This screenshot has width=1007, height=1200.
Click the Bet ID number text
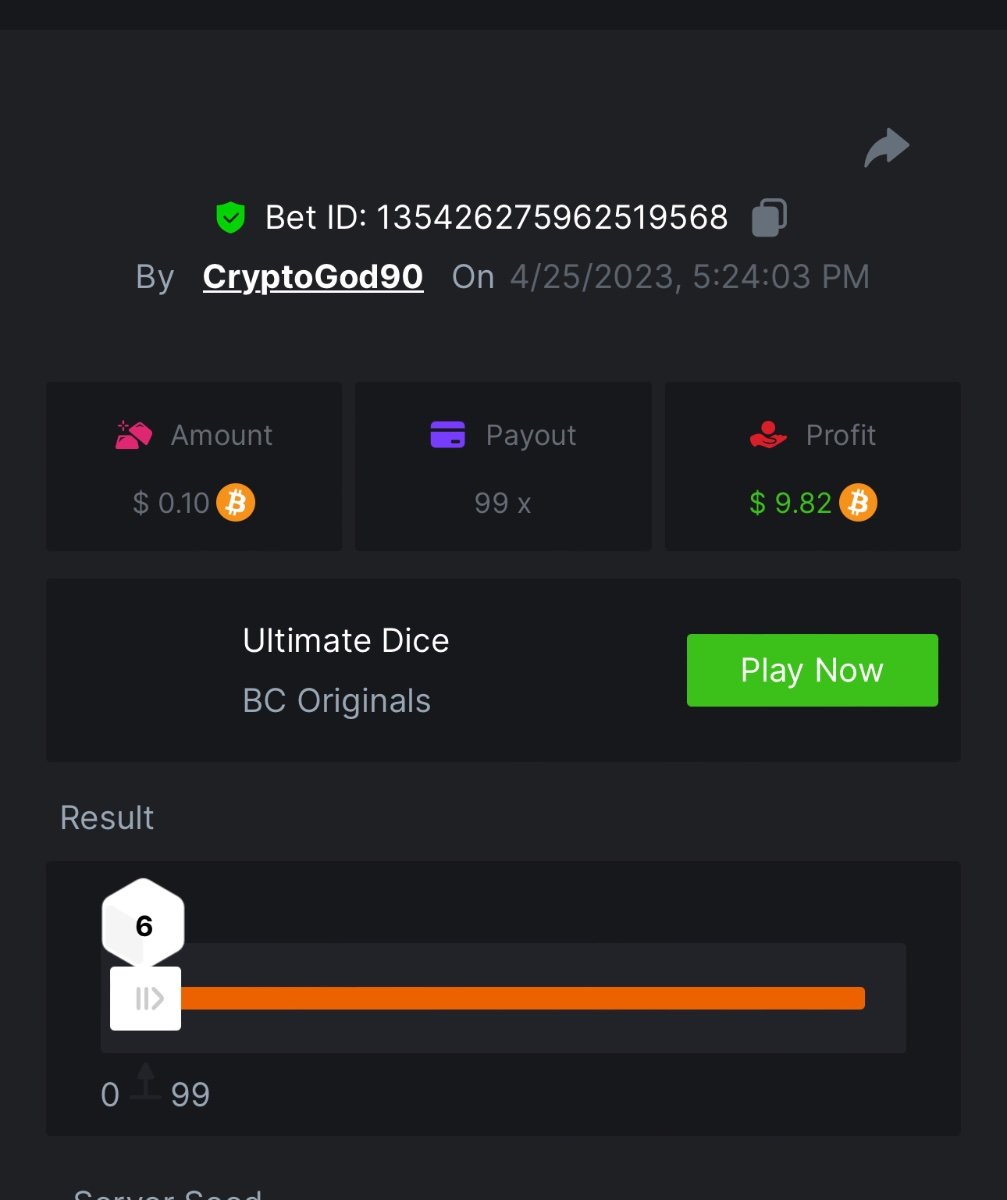pyautogui.click(x=551, y=217)
